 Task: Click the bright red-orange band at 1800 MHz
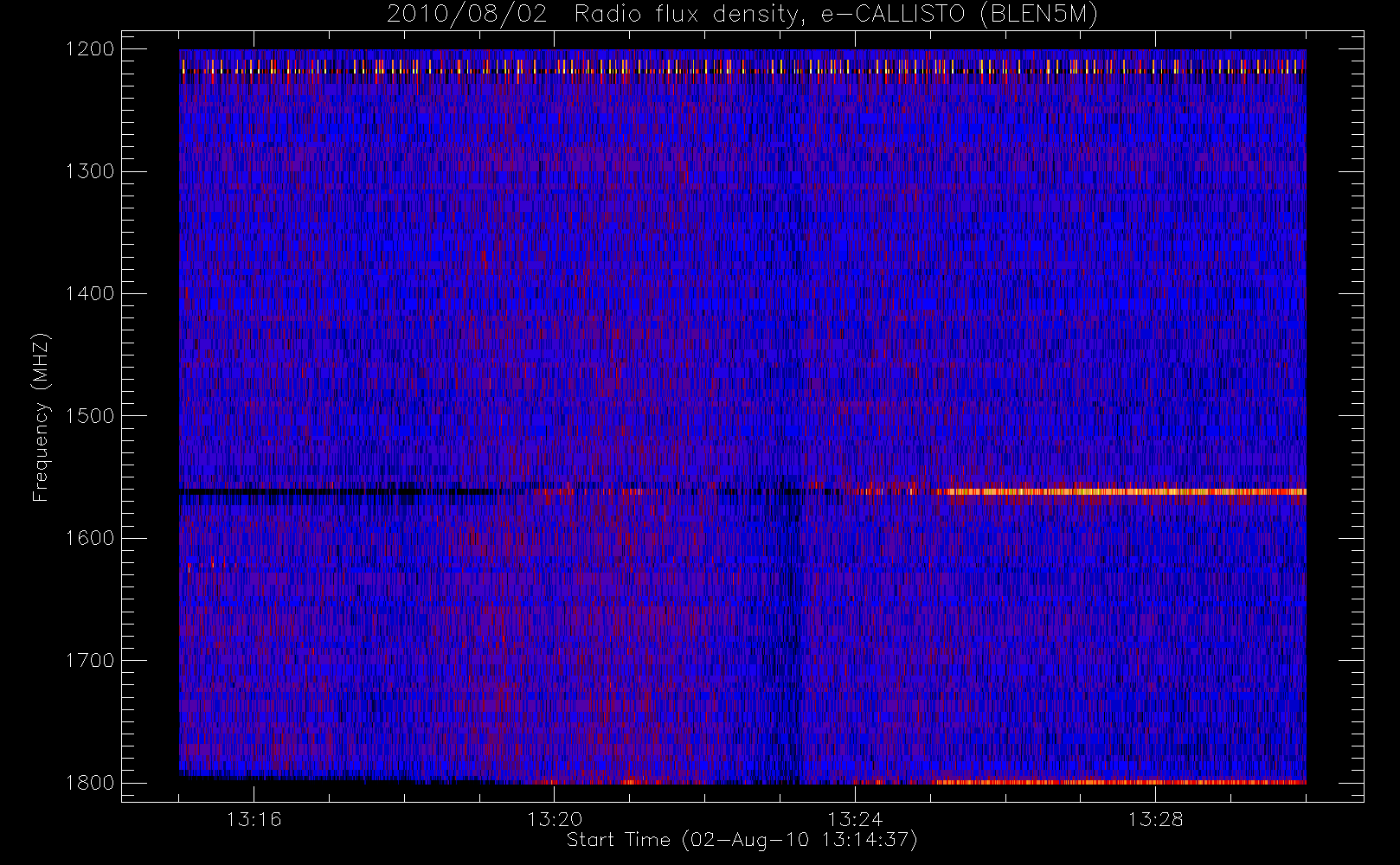click(x=1121, y=782)
